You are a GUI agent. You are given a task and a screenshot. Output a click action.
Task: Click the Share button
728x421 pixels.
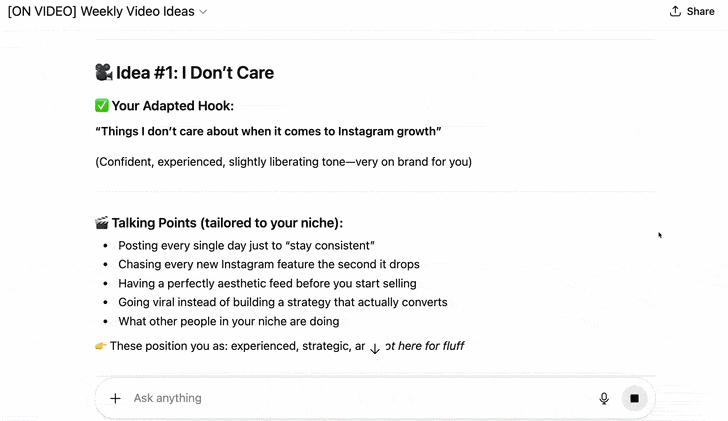point(692,12)
